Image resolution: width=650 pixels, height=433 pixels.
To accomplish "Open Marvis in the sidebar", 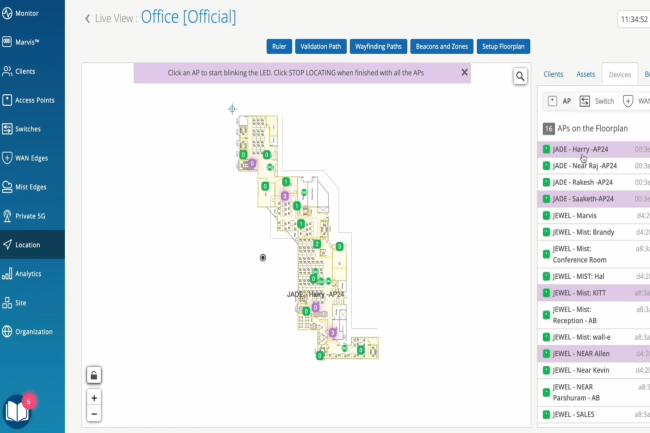I will tap(32, 42).
